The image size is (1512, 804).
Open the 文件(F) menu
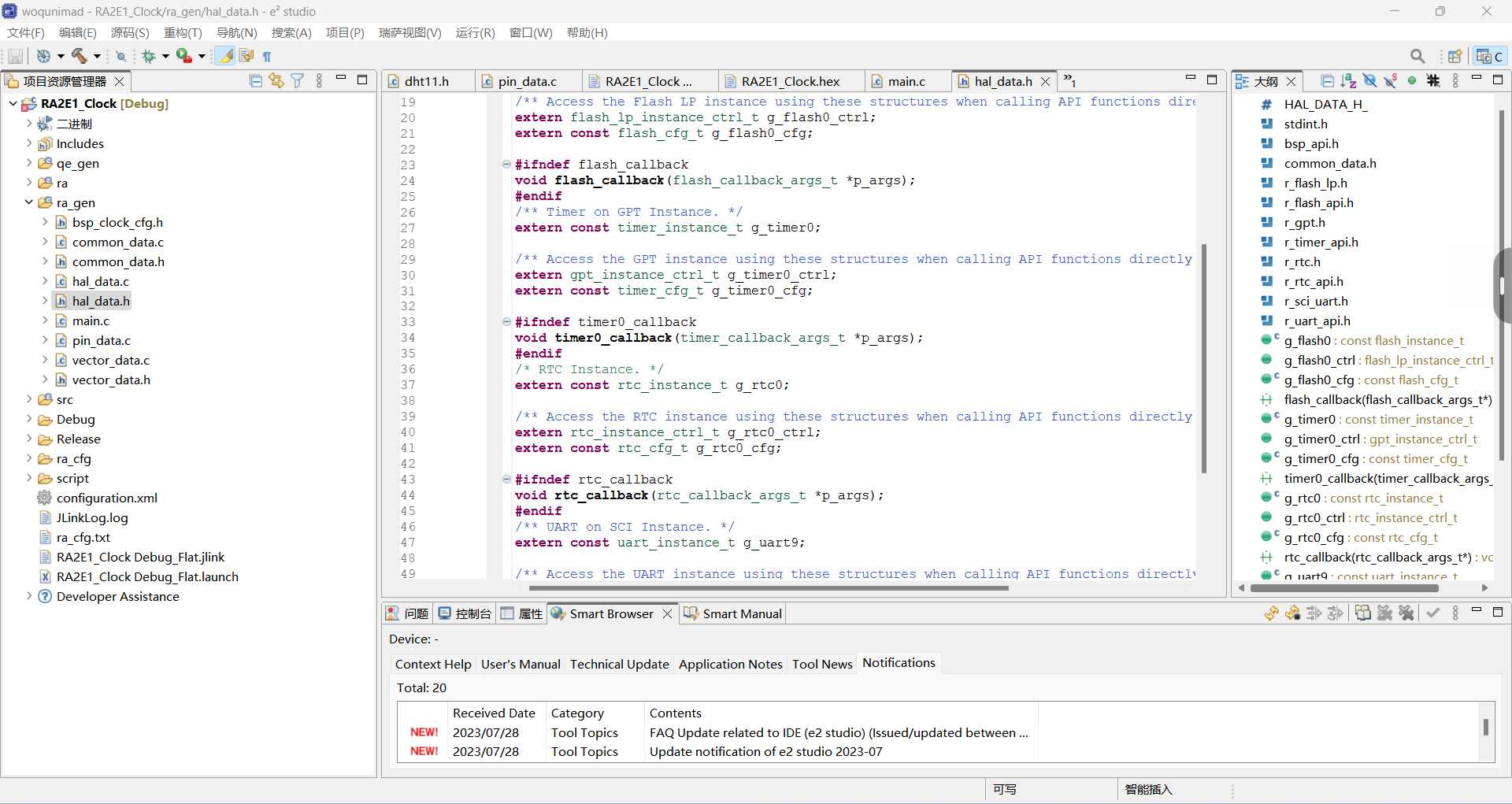point(26,32)
